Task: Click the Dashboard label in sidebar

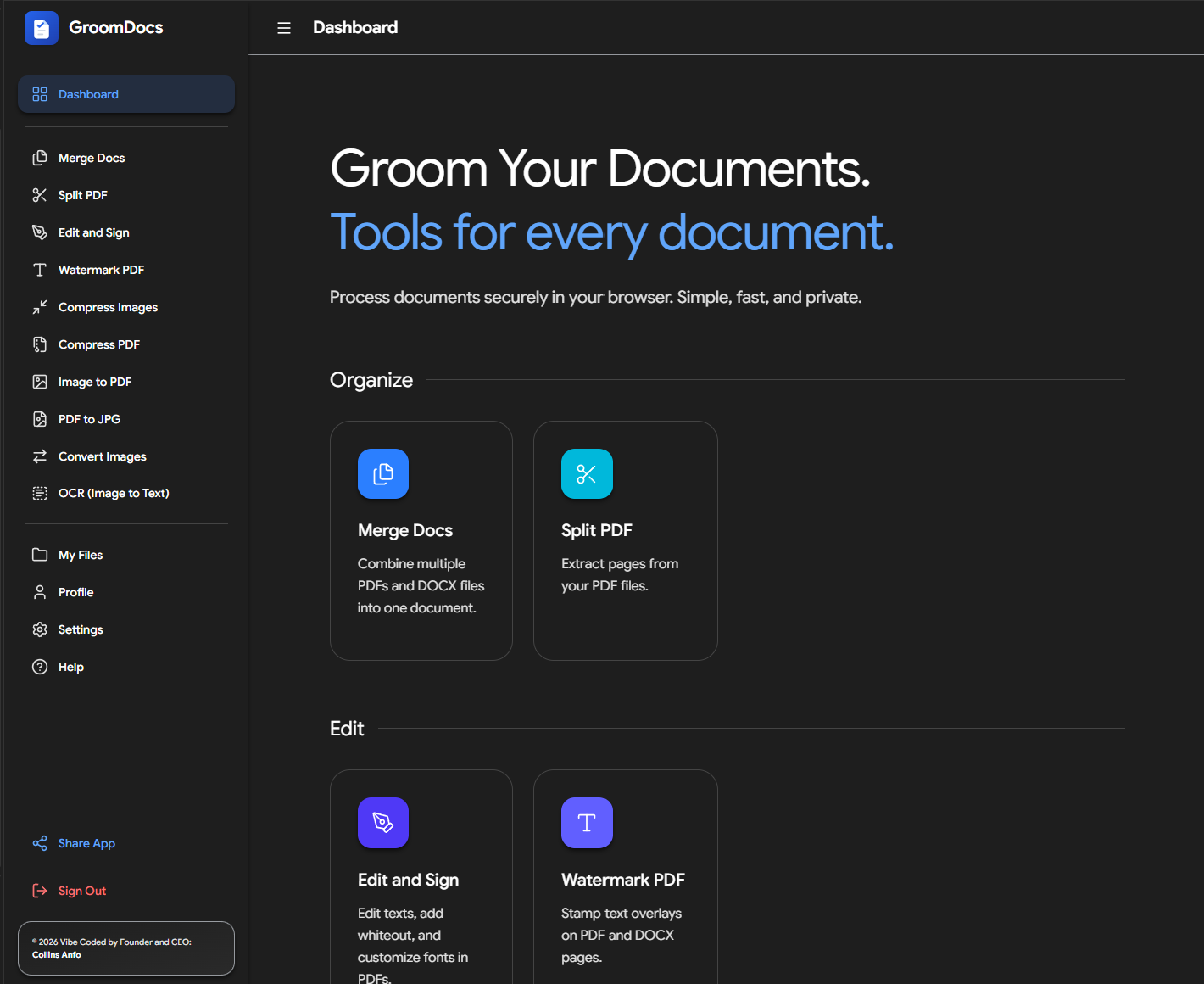Action: 88,94
